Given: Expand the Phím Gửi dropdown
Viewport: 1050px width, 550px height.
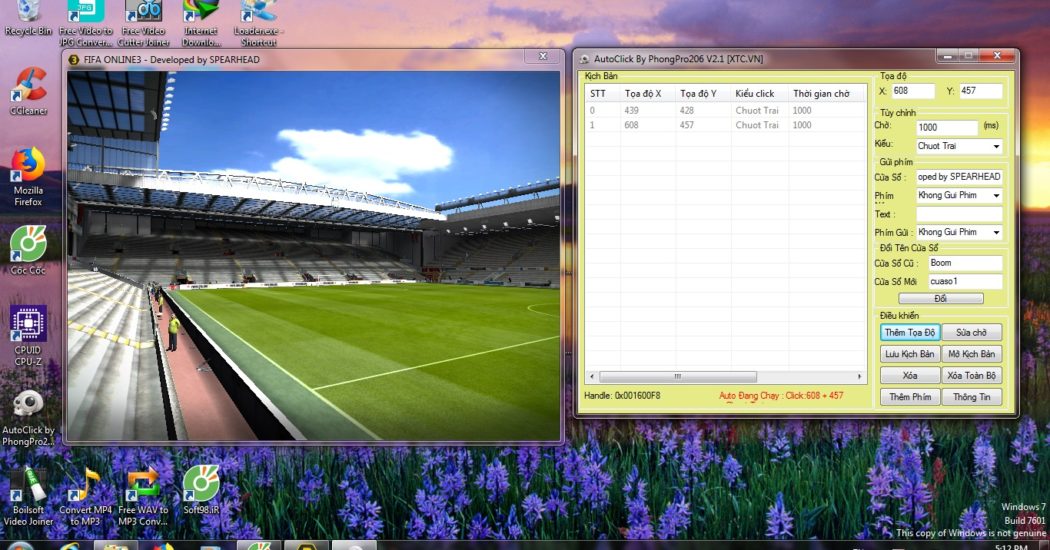Looking at the screenshot, I should point(959,232).
